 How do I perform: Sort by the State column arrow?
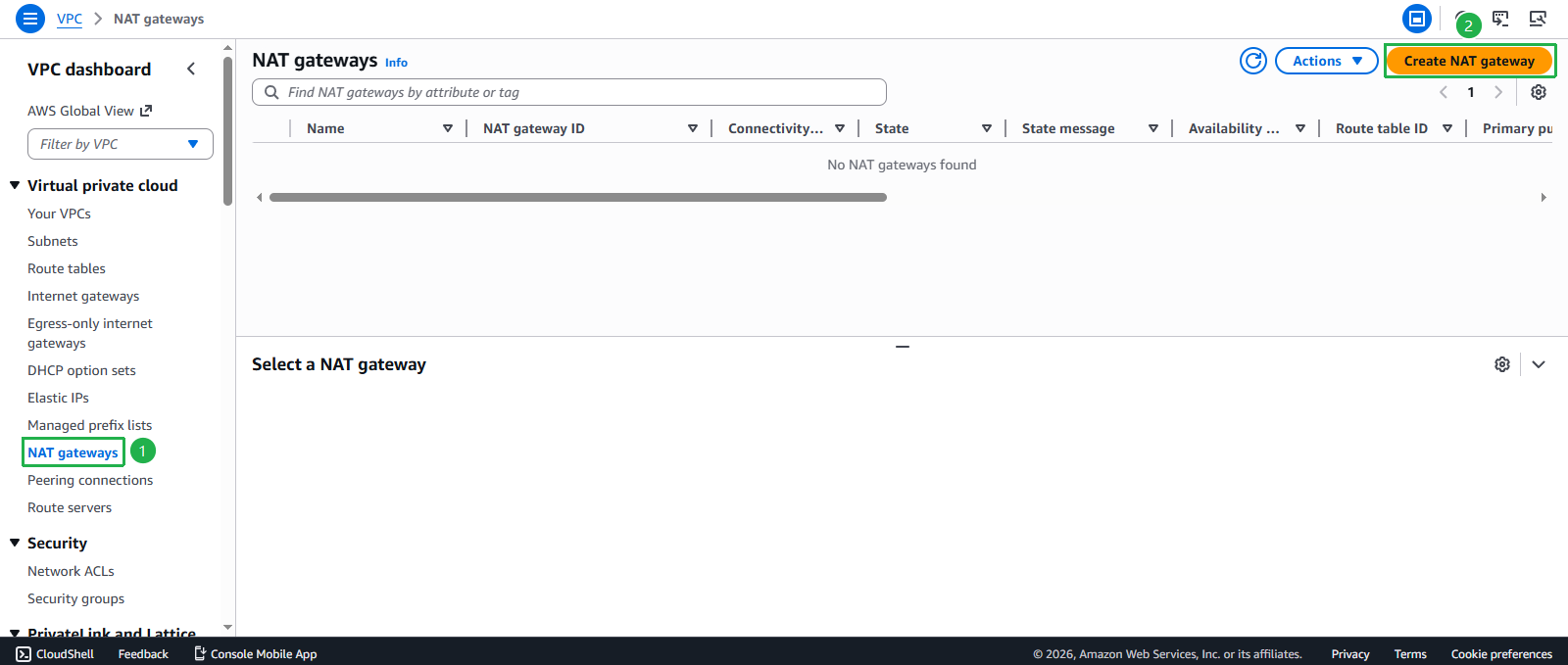(987, 128)
